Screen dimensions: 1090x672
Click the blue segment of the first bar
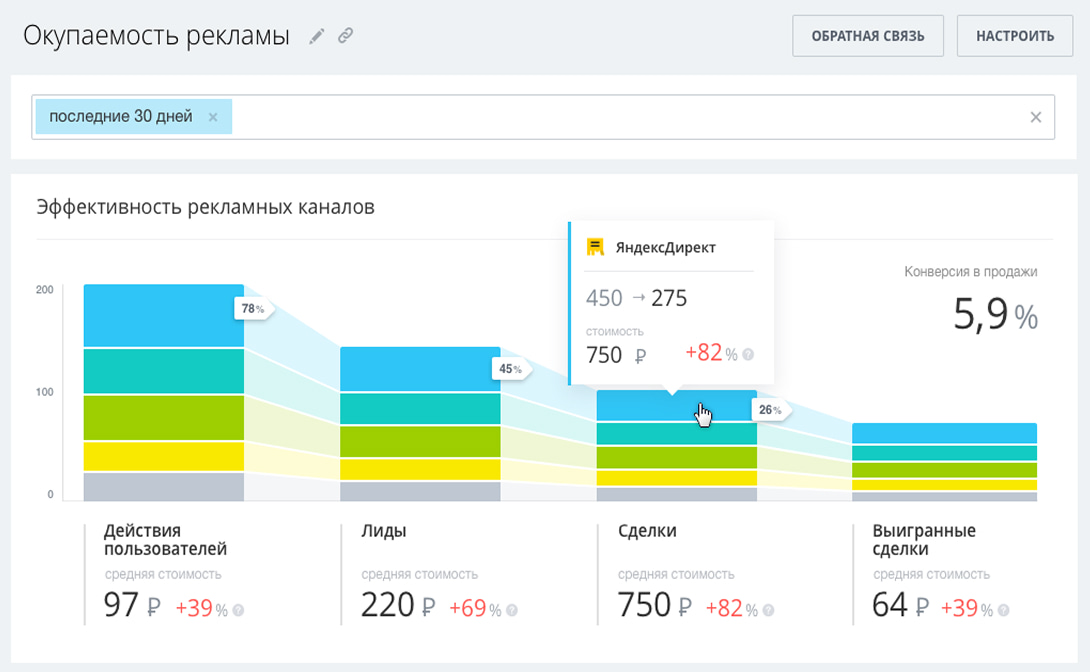tap(164, 316)
